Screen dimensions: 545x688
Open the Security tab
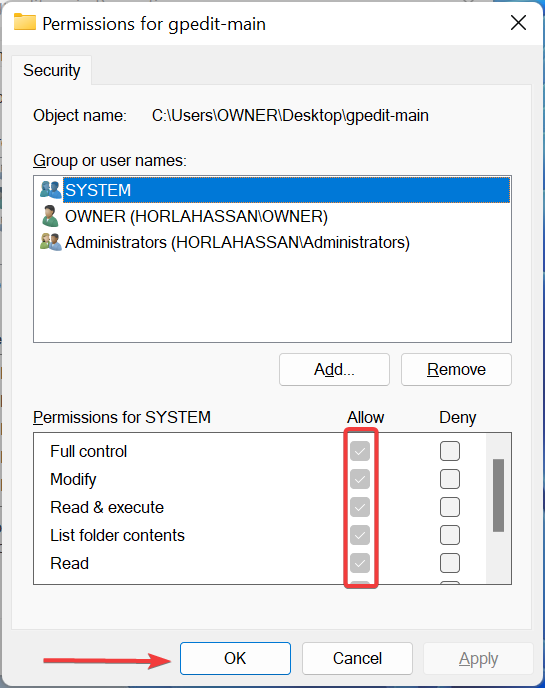coord(52,70)
